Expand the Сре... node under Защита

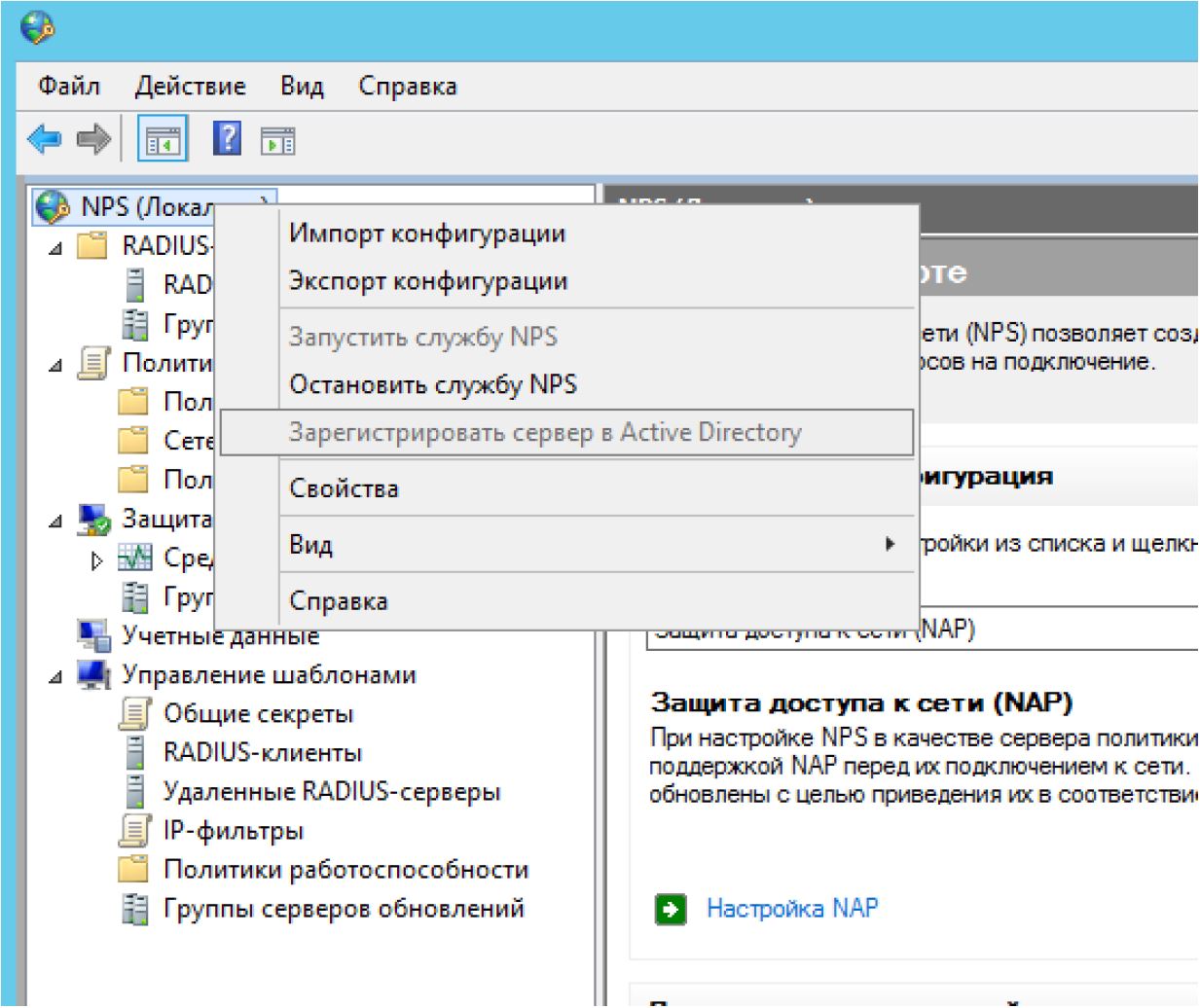tap(96, 560)
